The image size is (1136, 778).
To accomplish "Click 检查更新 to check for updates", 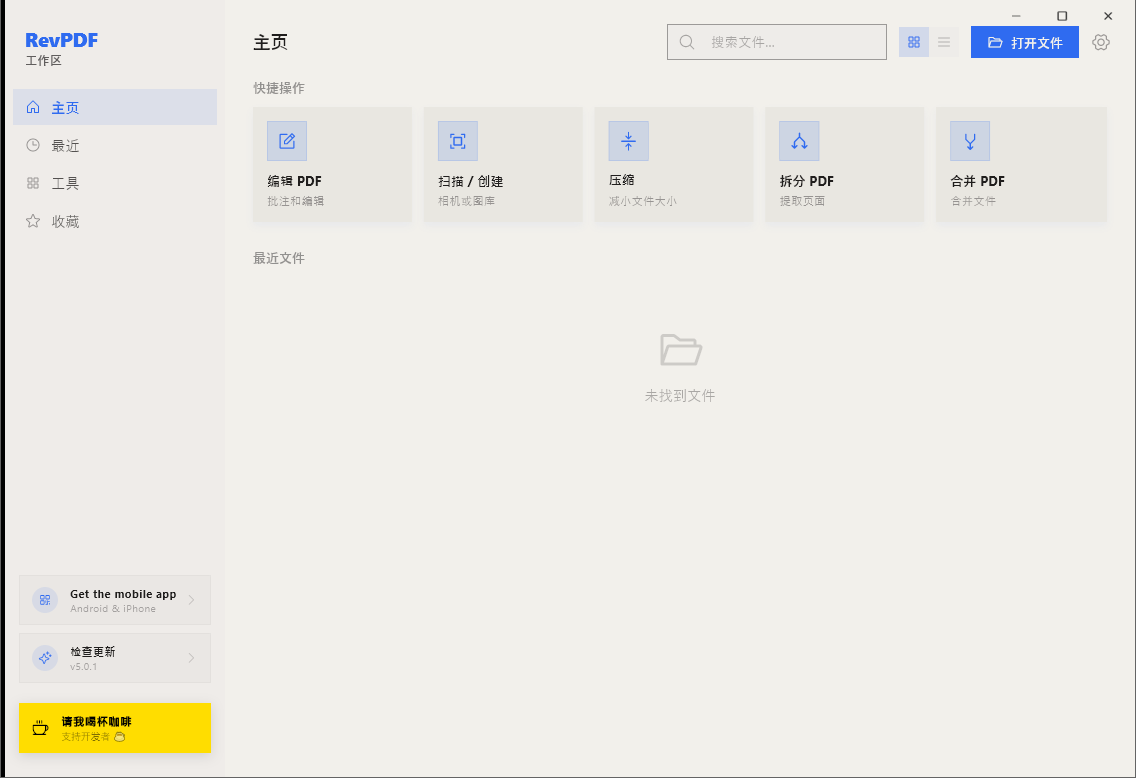I will (114, 658).
